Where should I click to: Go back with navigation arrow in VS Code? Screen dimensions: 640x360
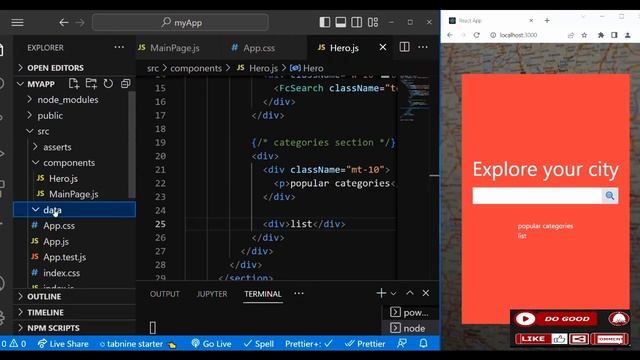[64, 22]
